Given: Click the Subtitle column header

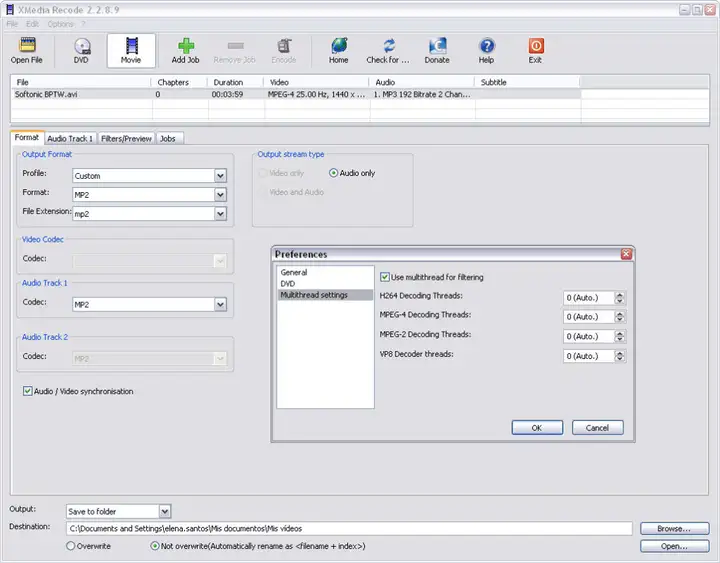Looking at the screenshot, I should pos(527,82).
